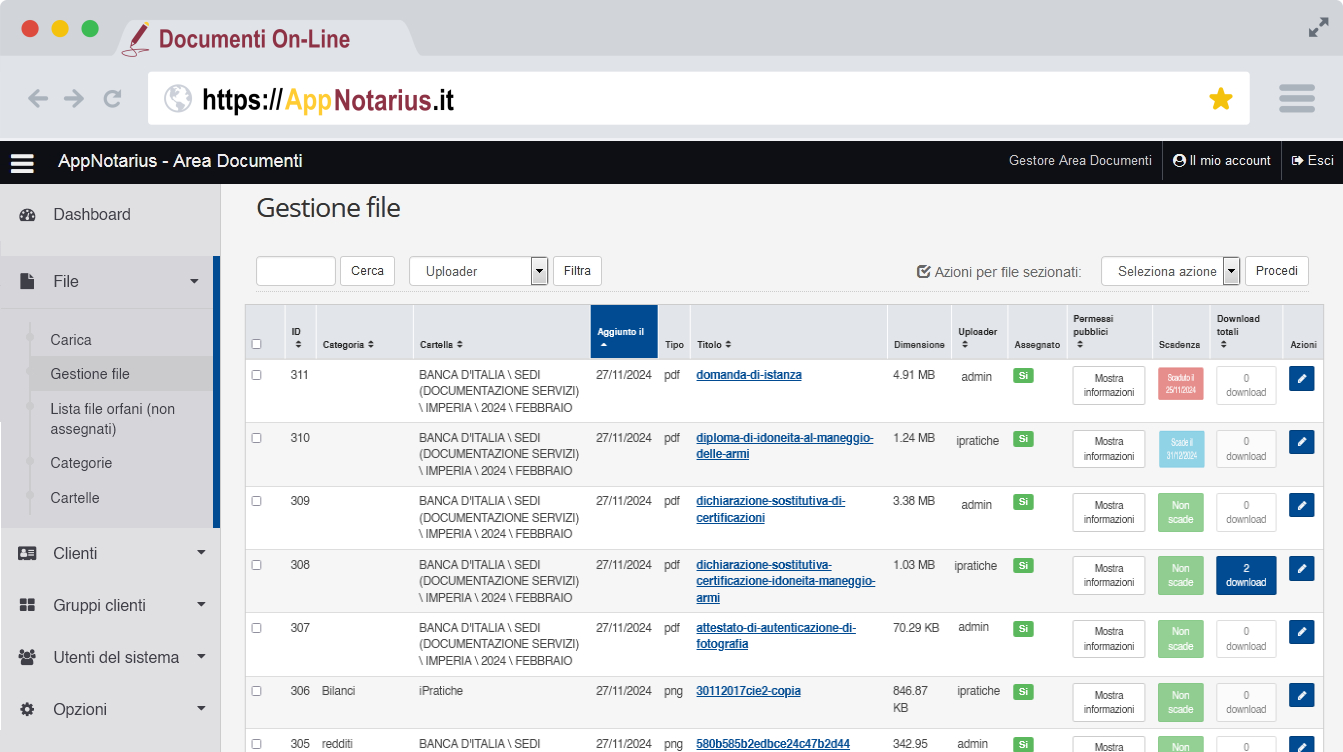Open the domanda-di-istanza file link
1343x752 pixels.
(x=748, y=375)
